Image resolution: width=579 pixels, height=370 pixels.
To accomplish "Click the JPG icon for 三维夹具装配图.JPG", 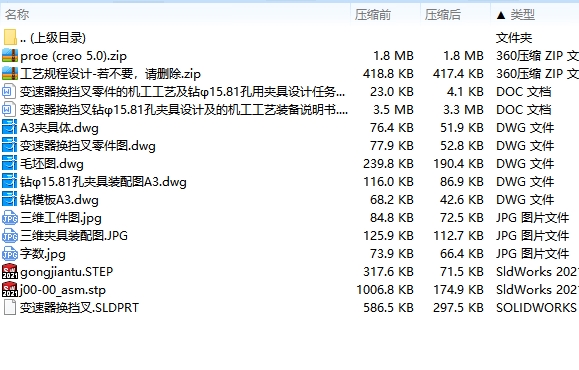I will coord(10,236).
